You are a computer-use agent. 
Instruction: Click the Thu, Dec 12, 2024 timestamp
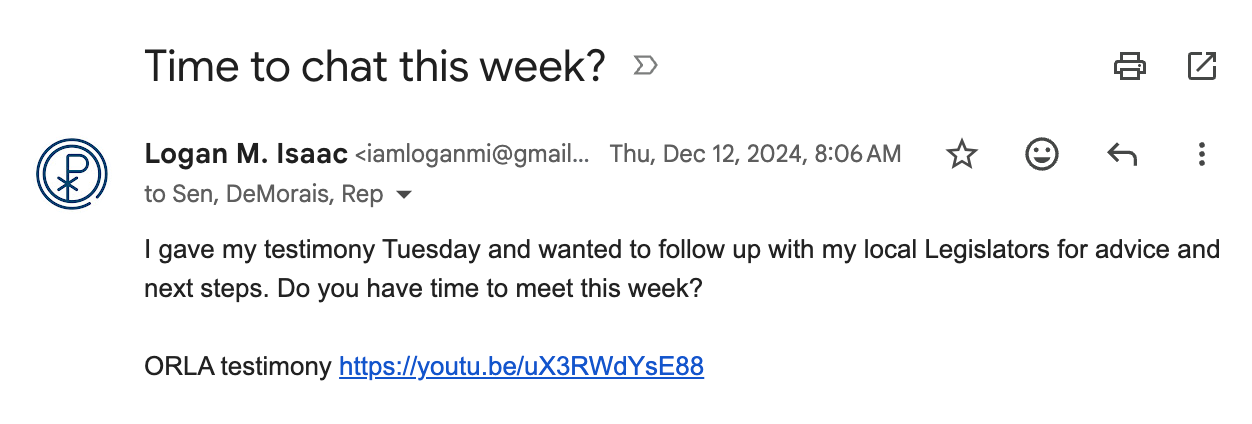(x=756, y=154)
